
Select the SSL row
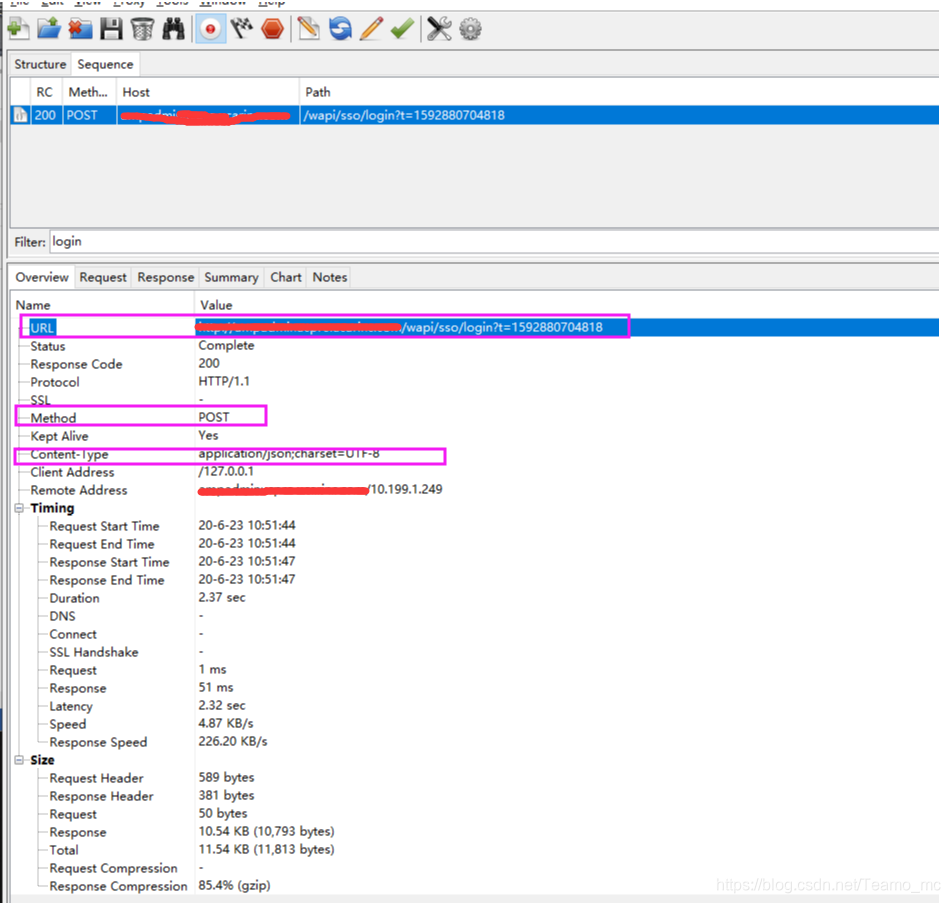tap(475, 400)
